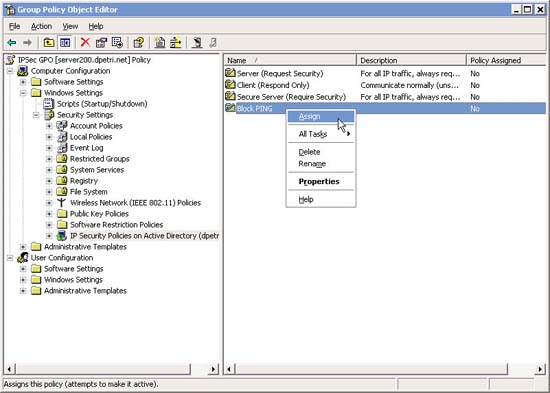Select Software Restriction Policies tree item
This screenshot has width=550, height=393.
point(116,225)
